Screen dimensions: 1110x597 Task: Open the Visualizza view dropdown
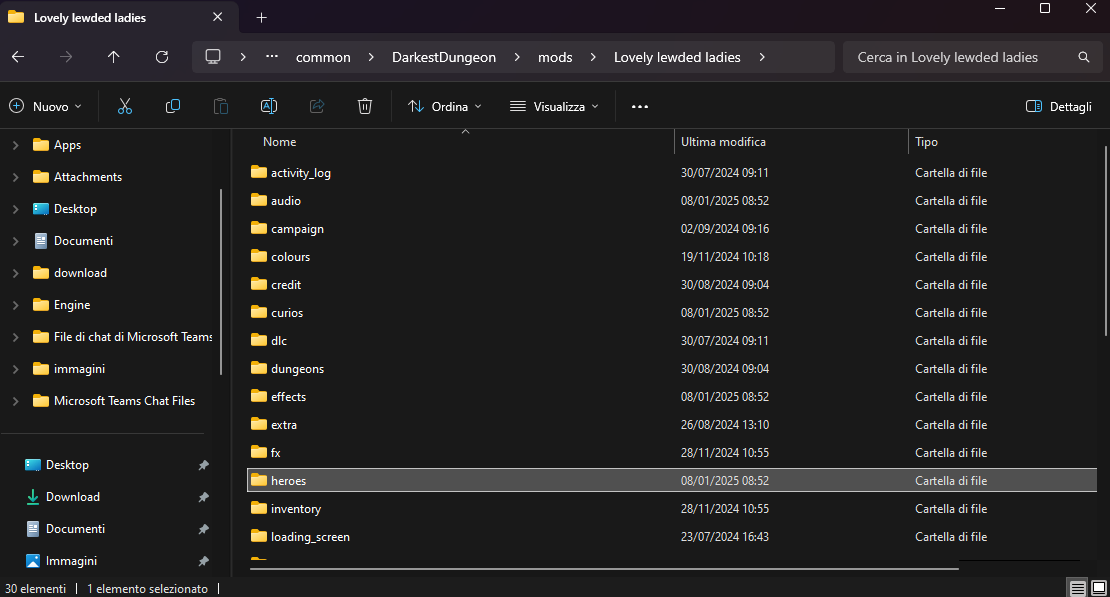pos(554,106)
